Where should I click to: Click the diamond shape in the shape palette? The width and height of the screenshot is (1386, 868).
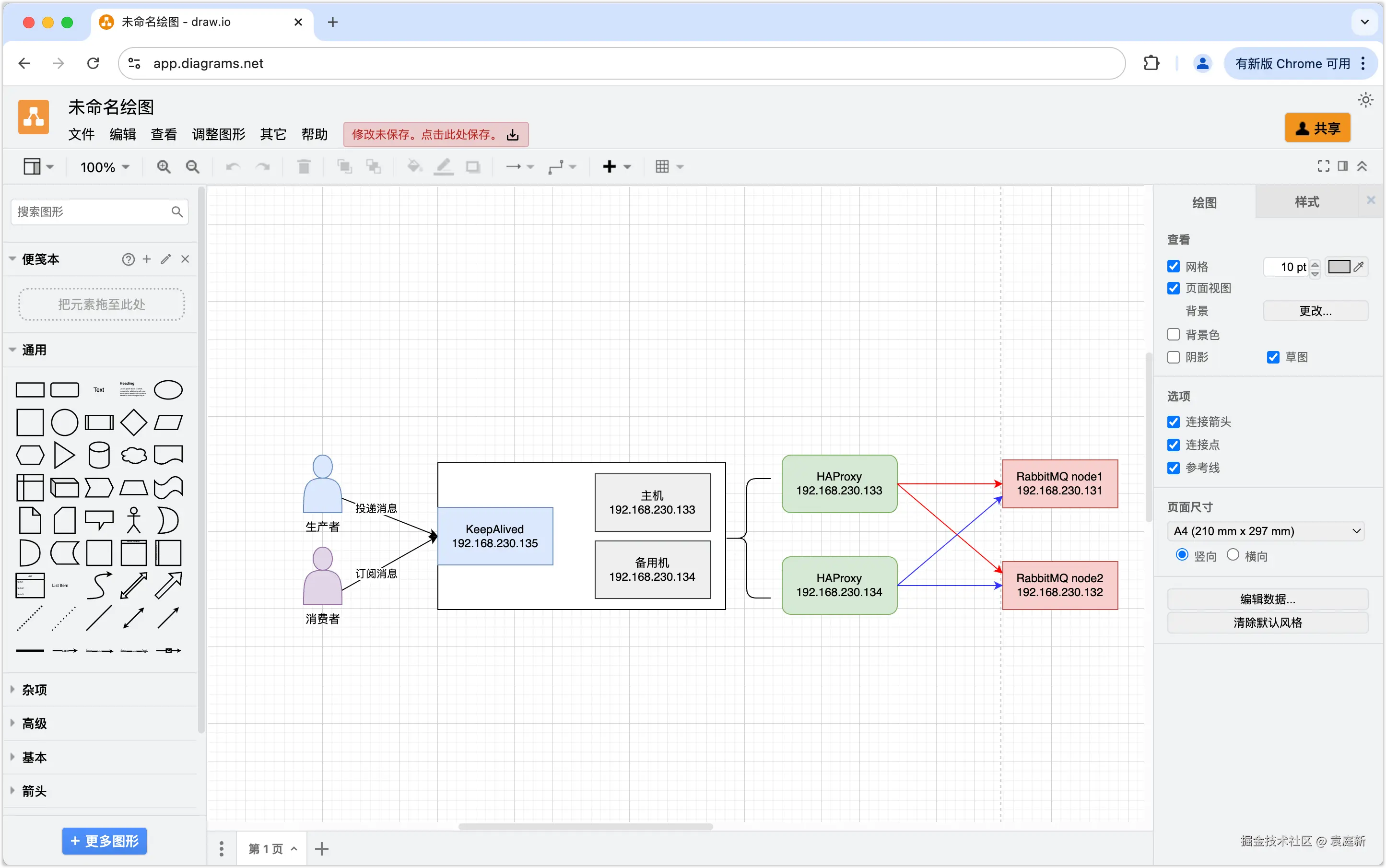click(134, 422)
